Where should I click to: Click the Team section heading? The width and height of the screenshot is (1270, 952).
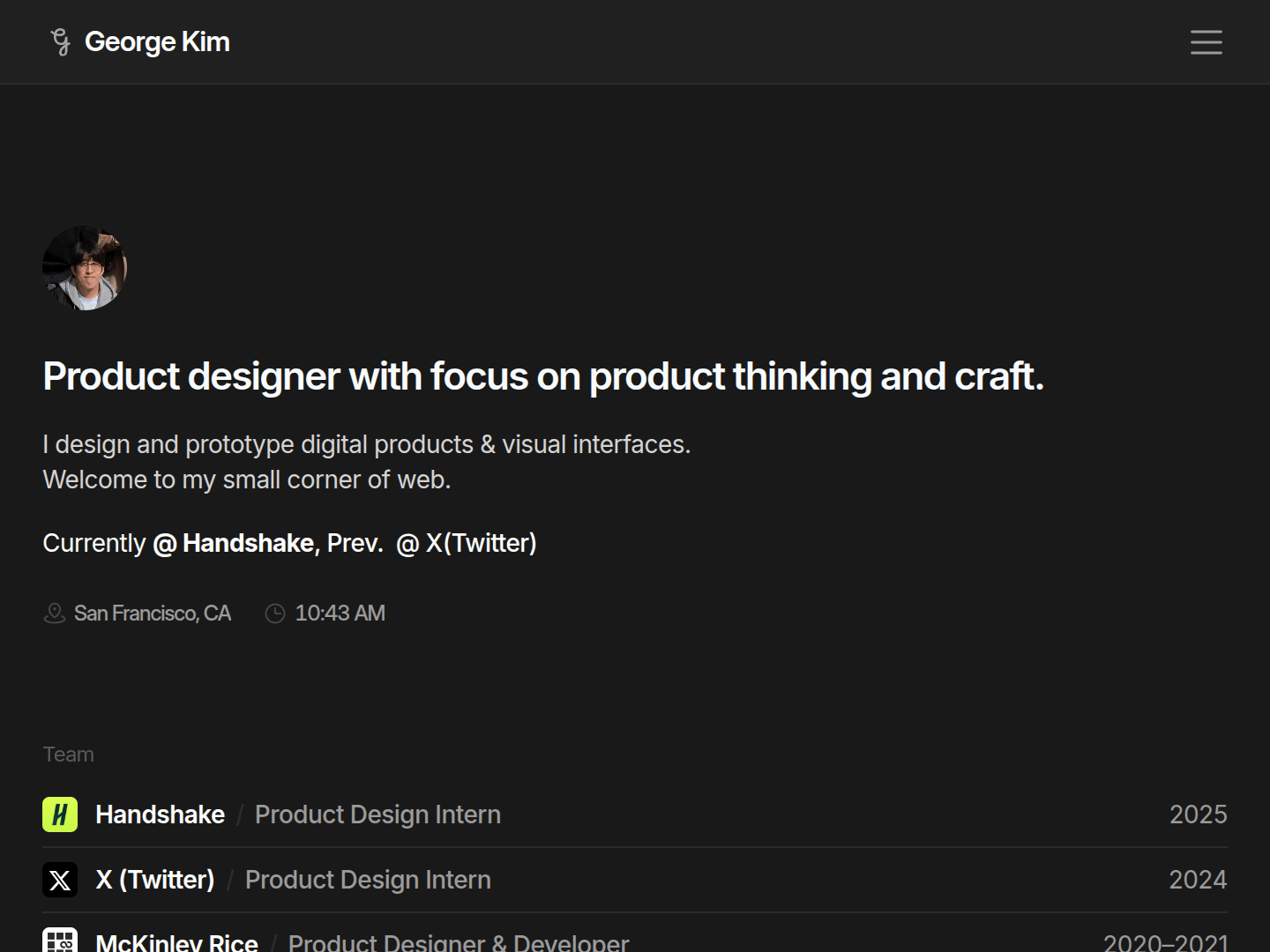coord(69,755)
